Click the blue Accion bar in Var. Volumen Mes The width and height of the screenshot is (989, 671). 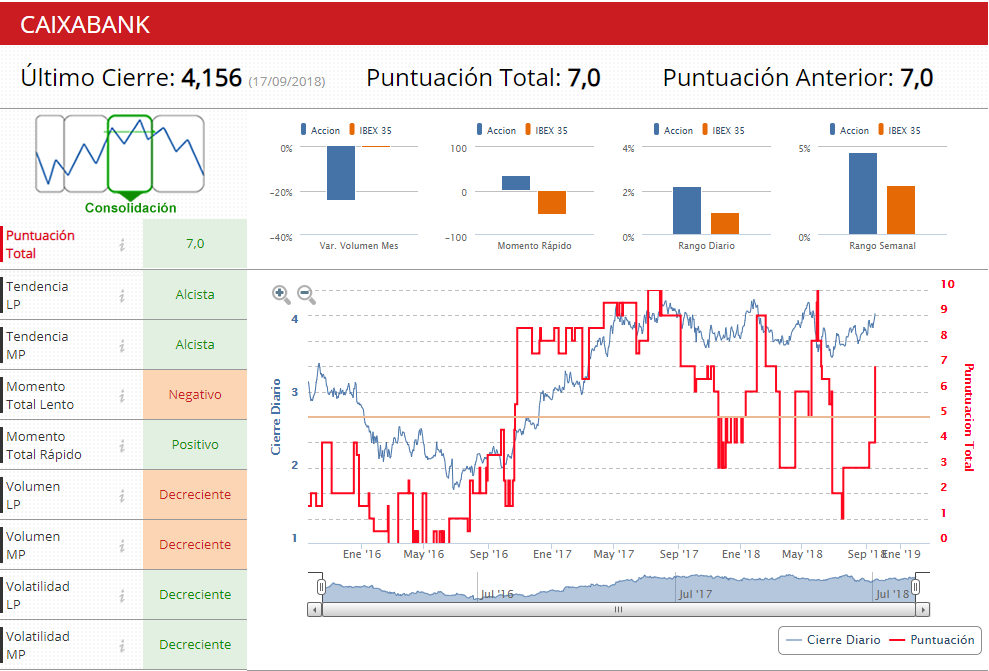(341, 173)
